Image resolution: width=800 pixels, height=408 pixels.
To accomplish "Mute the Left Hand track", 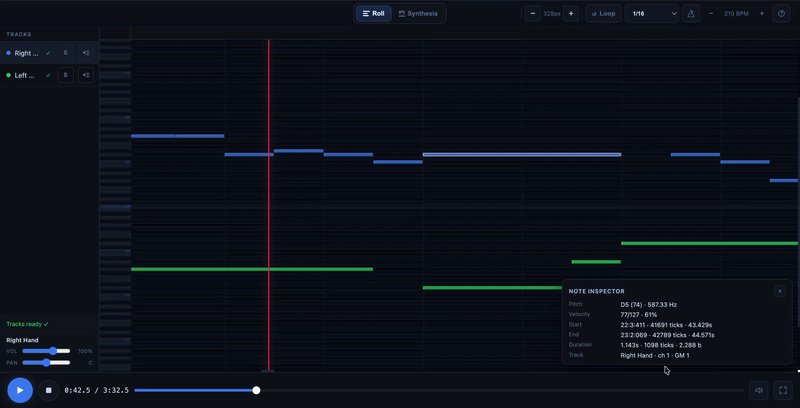I will point(86,75).
